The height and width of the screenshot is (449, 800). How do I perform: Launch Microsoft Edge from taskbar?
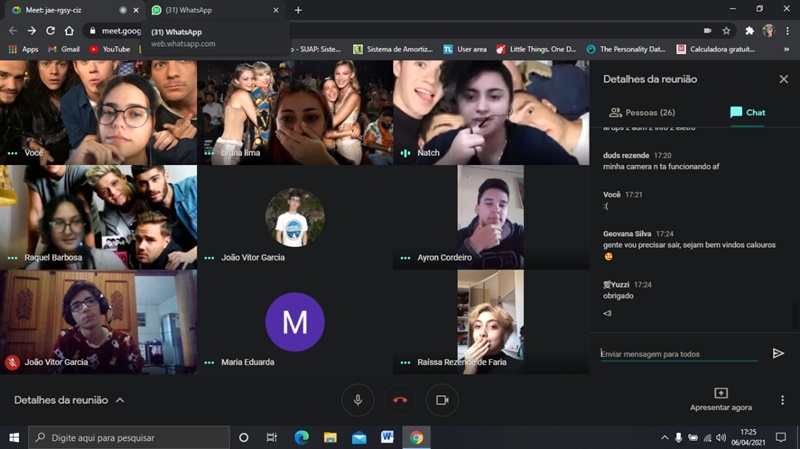[x=302, y=437]
